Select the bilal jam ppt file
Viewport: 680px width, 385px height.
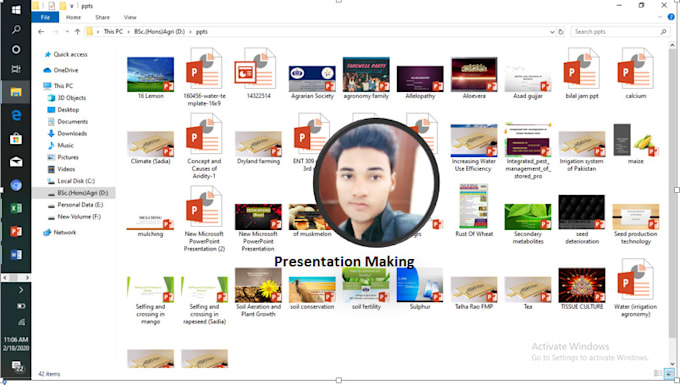tap(582, 74)
